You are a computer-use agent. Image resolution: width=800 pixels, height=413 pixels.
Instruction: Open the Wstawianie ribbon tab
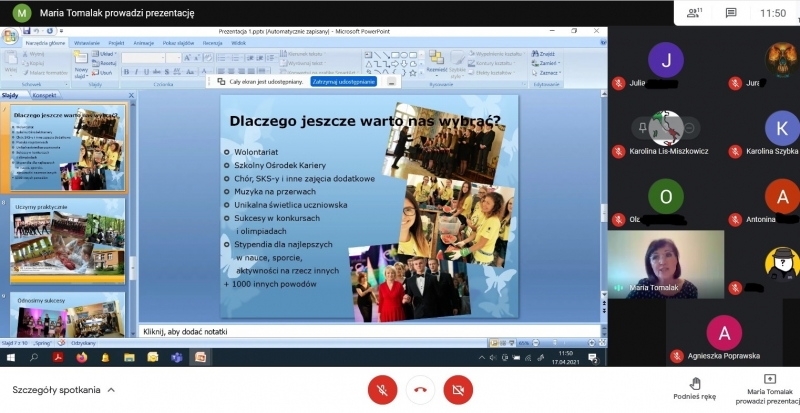tap(87, 43)
